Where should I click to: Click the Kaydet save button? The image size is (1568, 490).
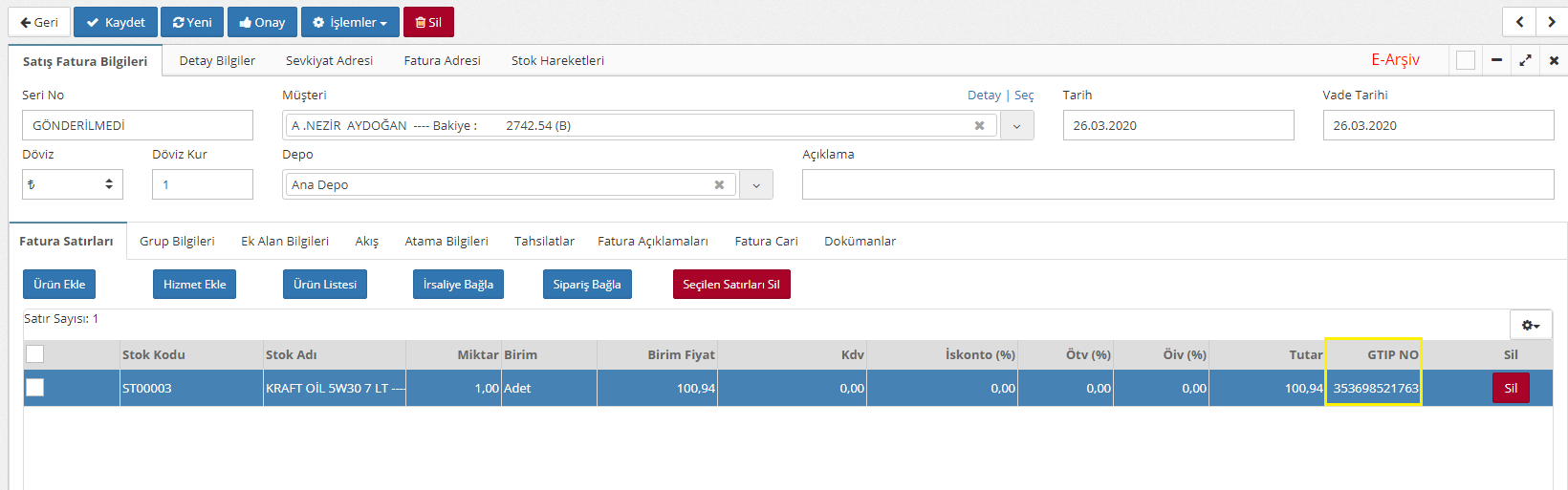[x=116, y=22]
